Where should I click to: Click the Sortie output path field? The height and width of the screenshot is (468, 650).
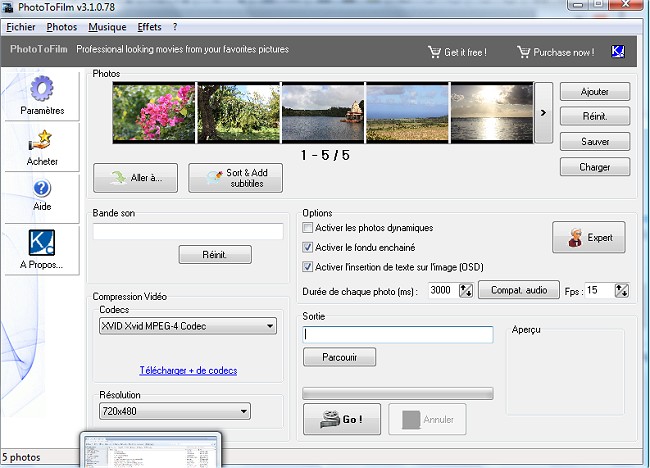pyautogui.click(x=398, y=335)
